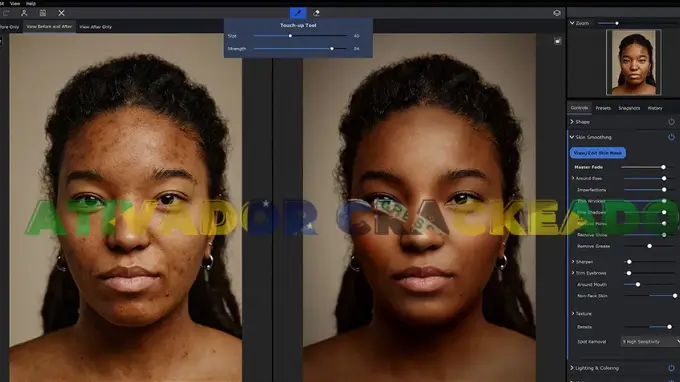
Task: Click the X icon in the toolbar
Action: [x=61, y=13]
